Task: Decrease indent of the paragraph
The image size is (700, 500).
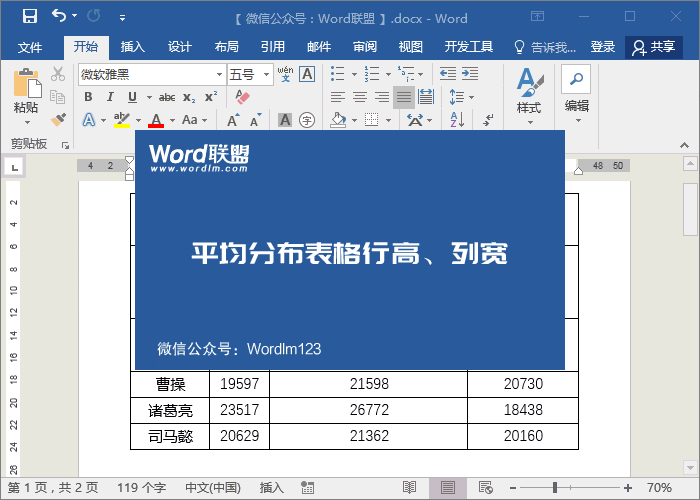Action: click(448, 74)
